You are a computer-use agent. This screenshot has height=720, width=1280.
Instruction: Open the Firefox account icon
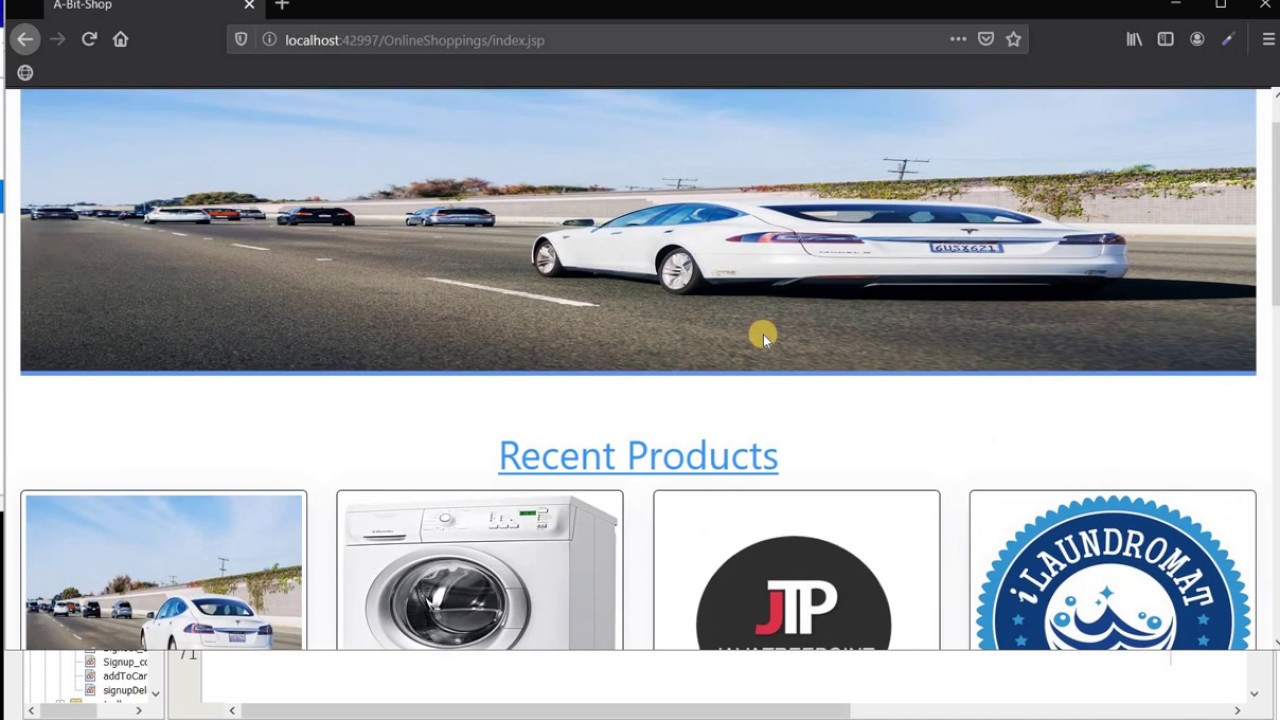1197,39
